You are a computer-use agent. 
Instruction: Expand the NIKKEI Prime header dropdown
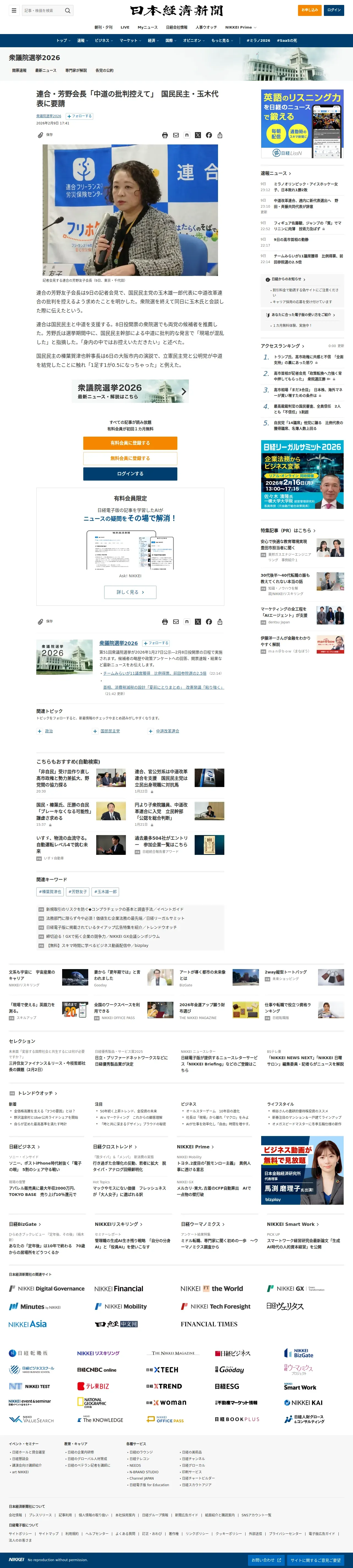pos(240,27)
